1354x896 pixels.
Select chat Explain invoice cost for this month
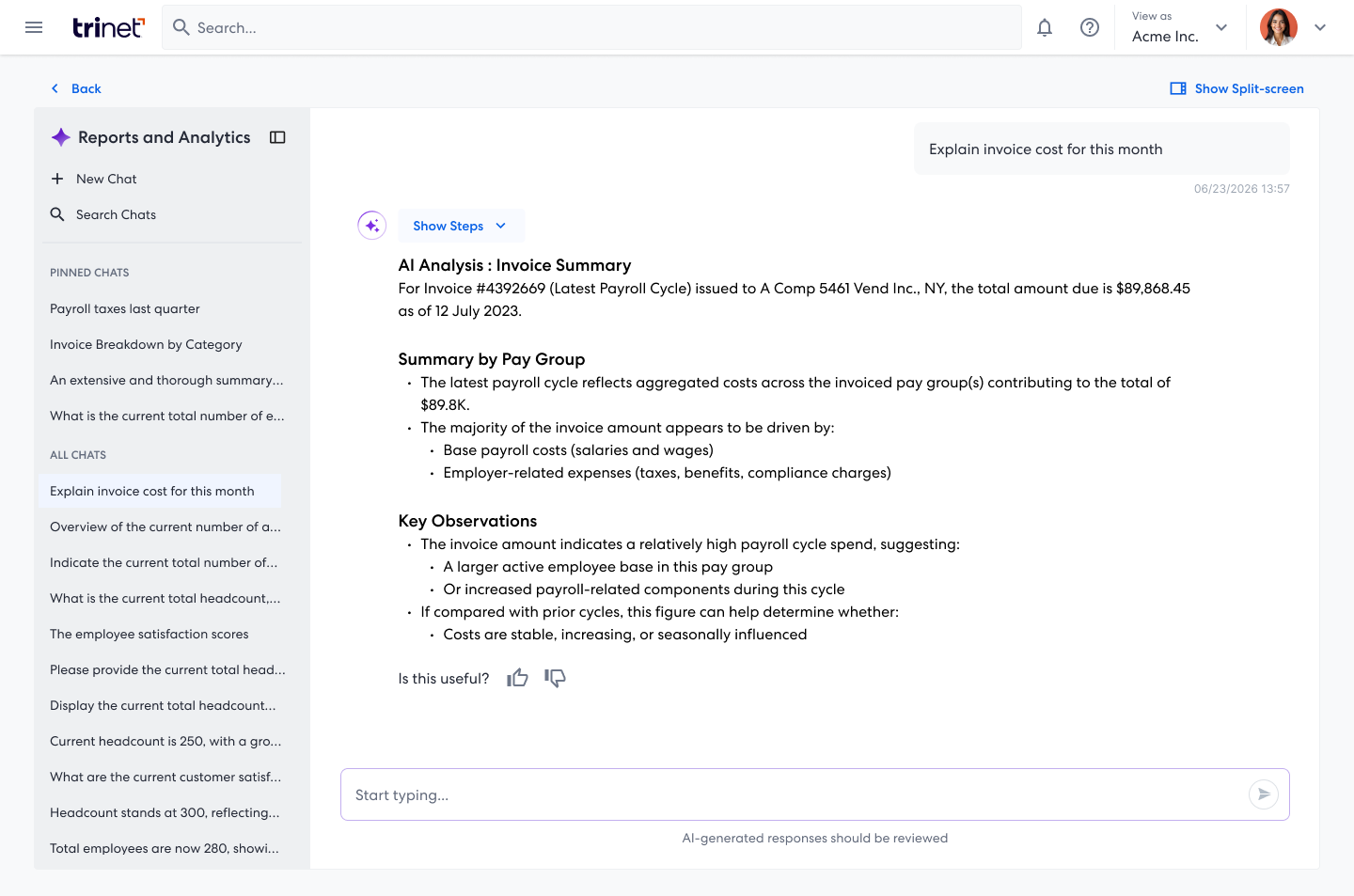pos(160,491)
